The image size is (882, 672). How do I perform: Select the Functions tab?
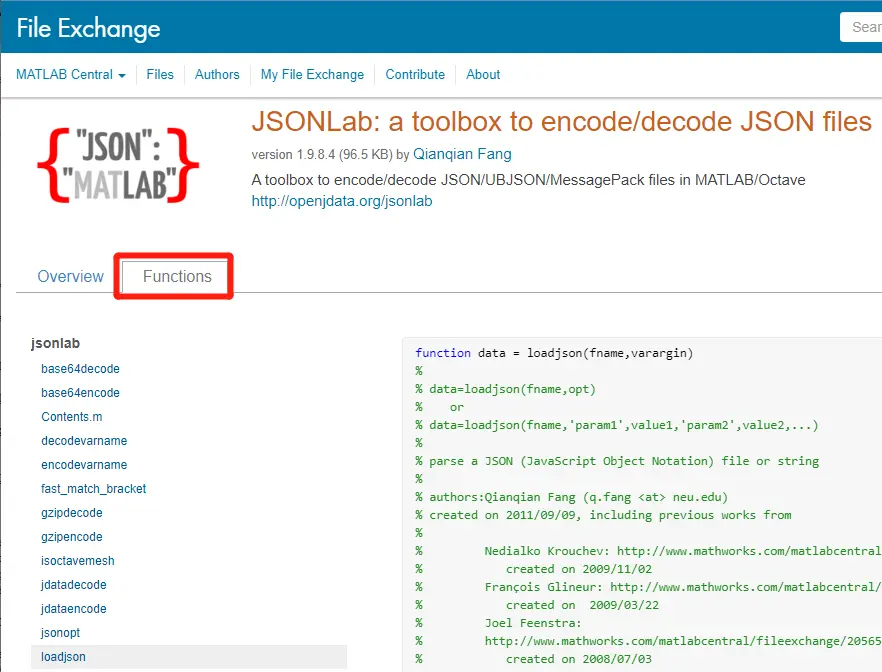(x=177, y=276)
